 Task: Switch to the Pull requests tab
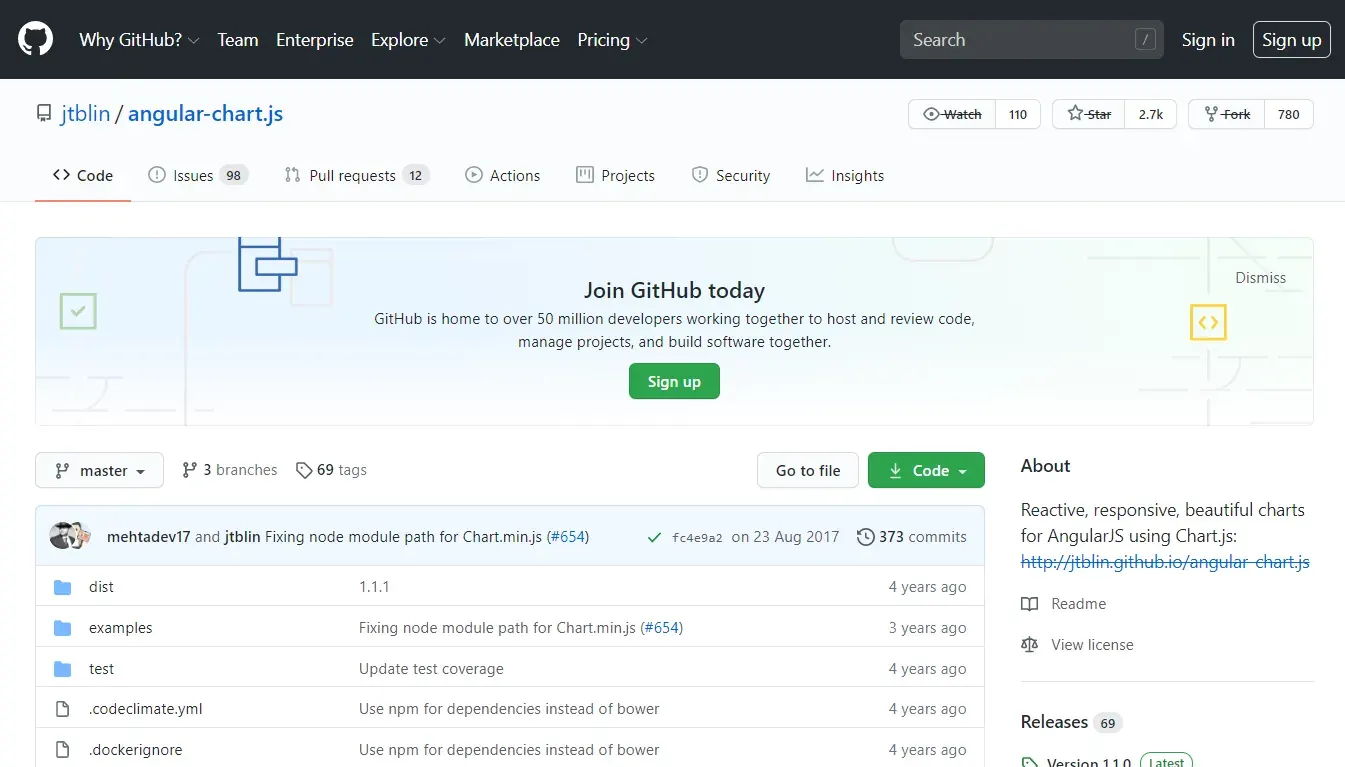click(356, 175)
